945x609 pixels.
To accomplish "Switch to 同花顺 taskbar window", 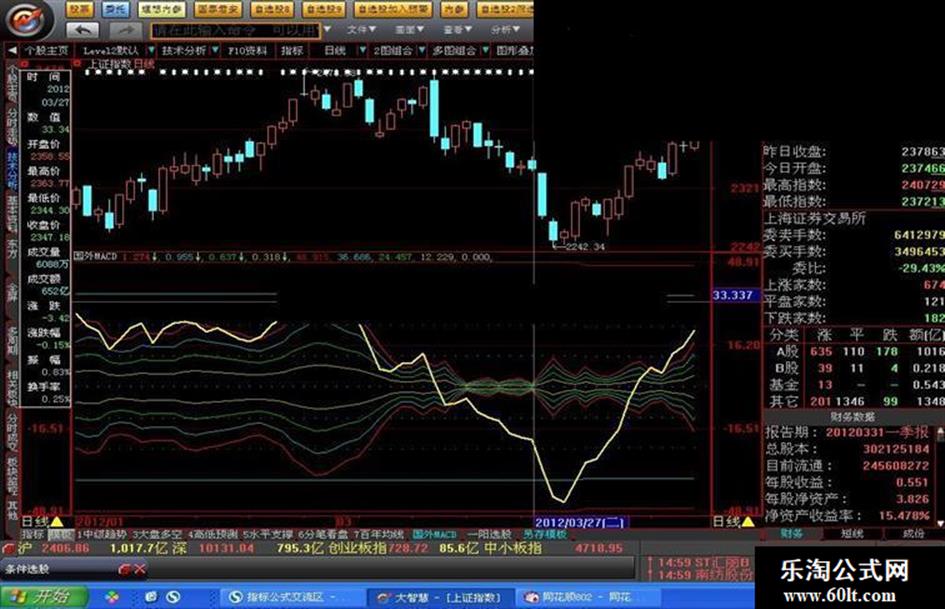I will coord(588,597).
